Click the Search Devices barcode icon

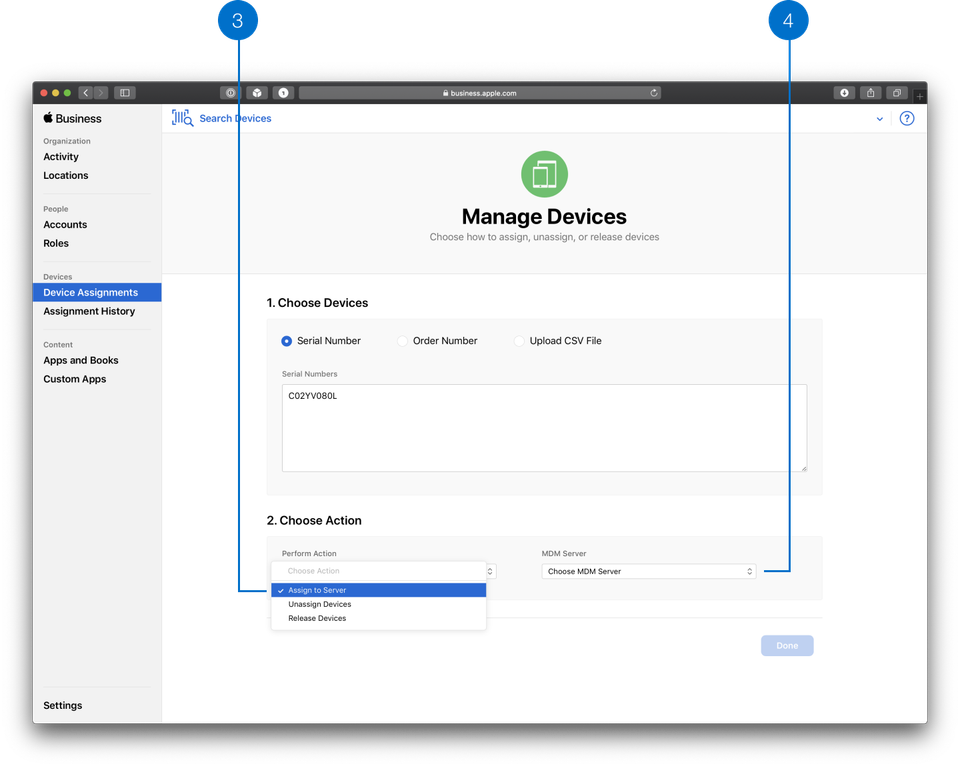pyautogui.click(x=182, y=118)
